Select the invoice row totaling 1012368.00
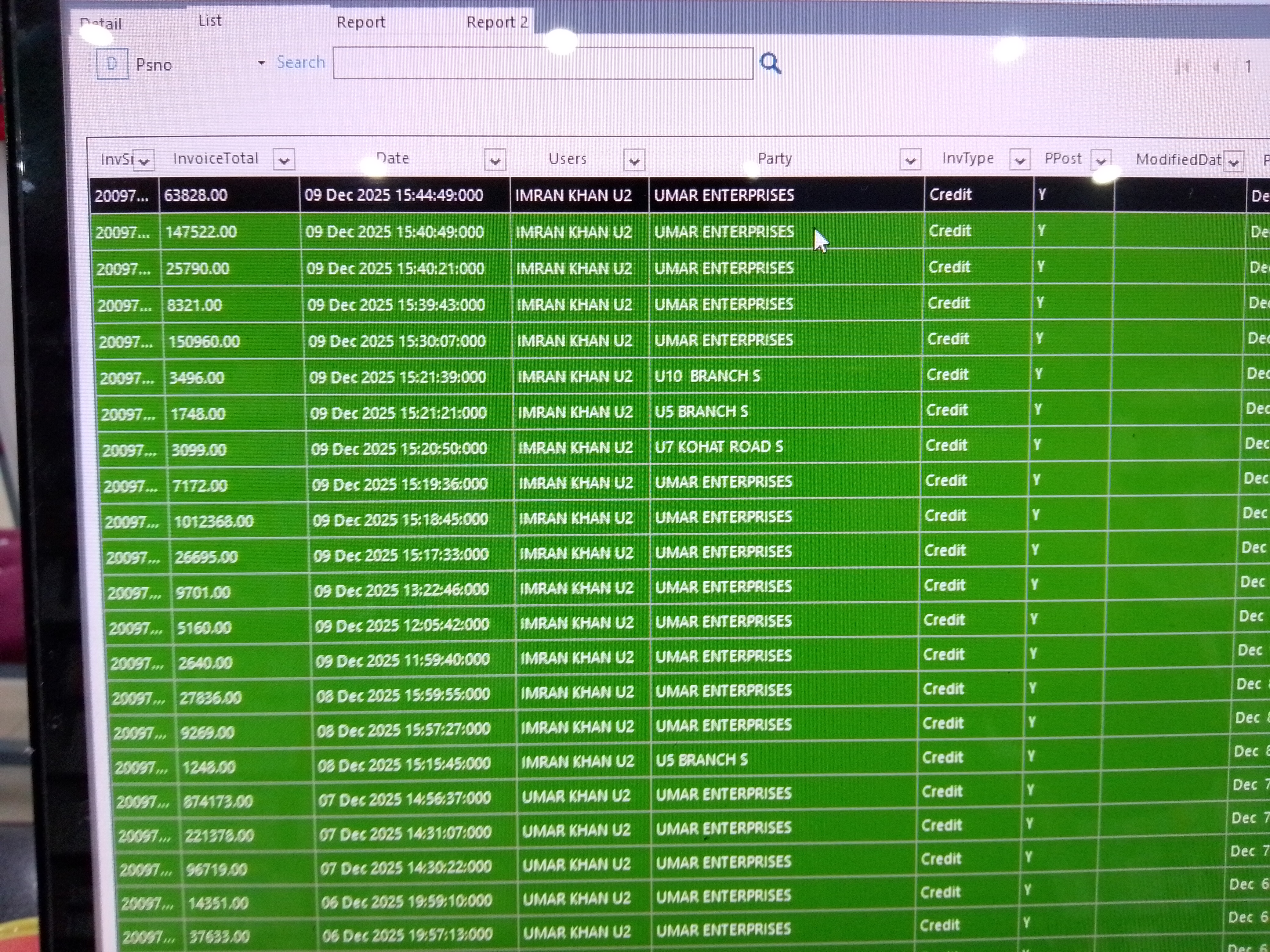Screen dimensions: 1270x952 pos(214,521)
